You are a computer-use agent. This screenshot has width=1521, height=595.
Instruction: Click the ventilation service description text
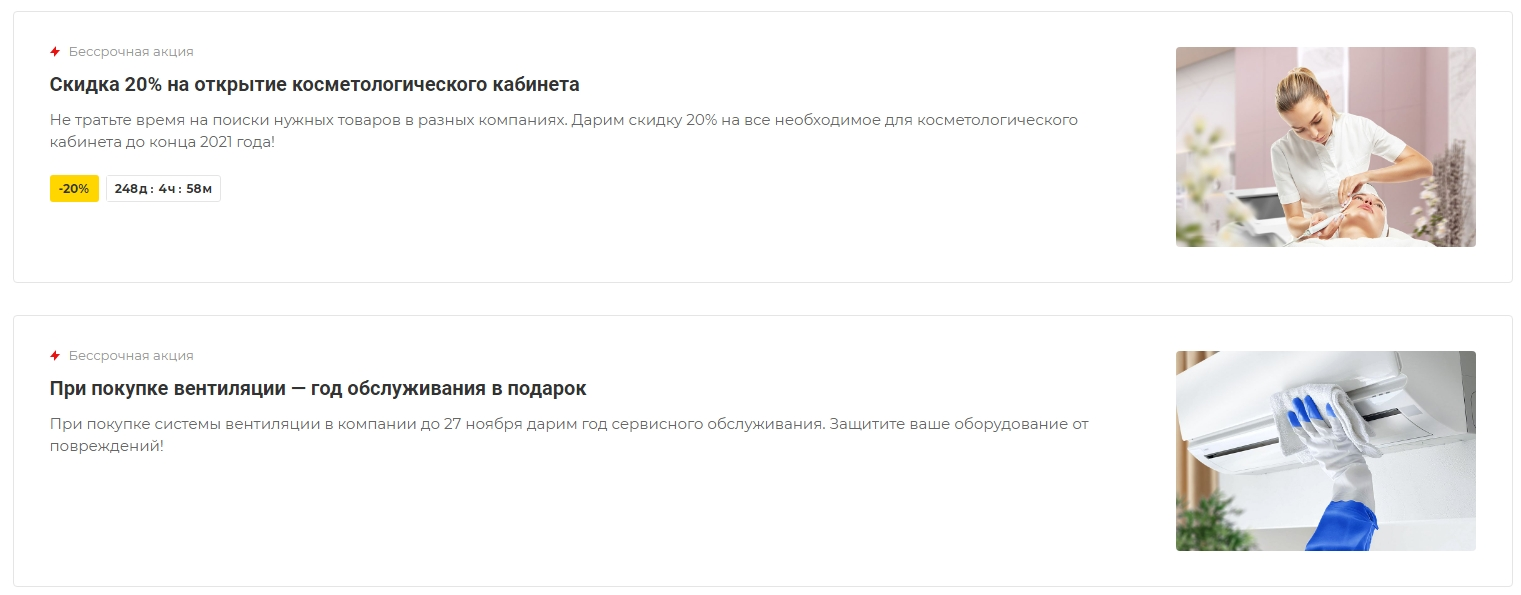click(569, 435)
